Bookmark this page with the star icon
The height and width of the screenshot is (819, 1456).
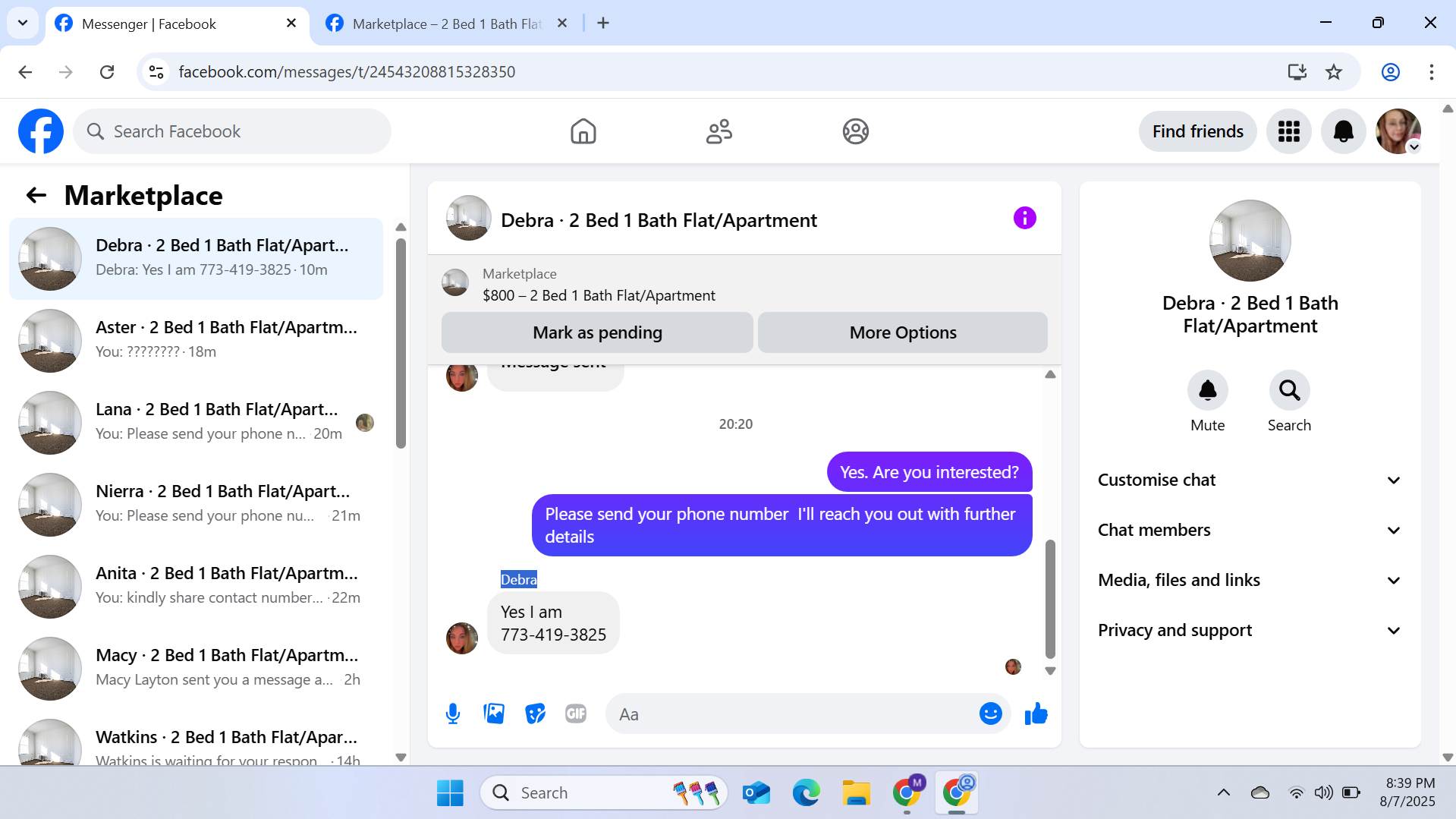tap(1333, 72)
